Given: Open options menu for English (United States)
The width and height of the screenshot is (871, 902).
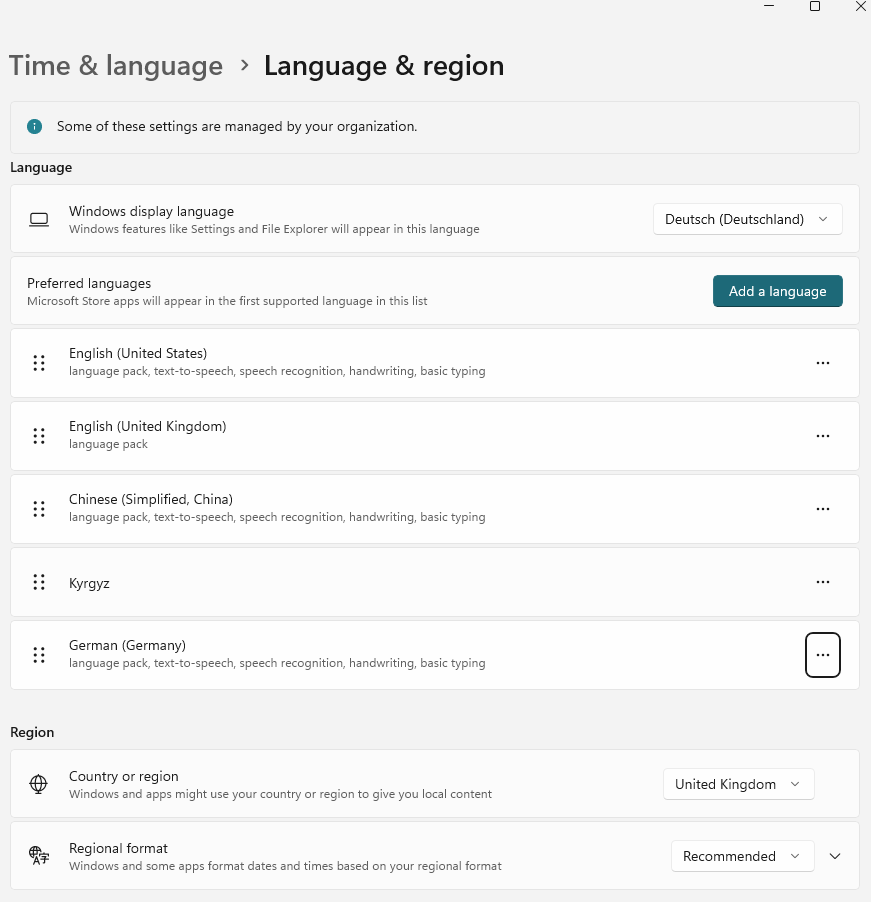Looking at the screenshot, I should click(x=823, y=363).
